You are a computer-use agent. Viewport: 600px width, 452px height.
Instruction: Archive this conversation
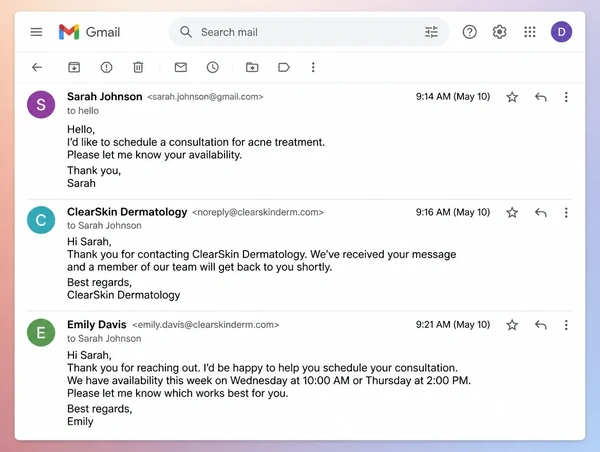click(74, 67)
